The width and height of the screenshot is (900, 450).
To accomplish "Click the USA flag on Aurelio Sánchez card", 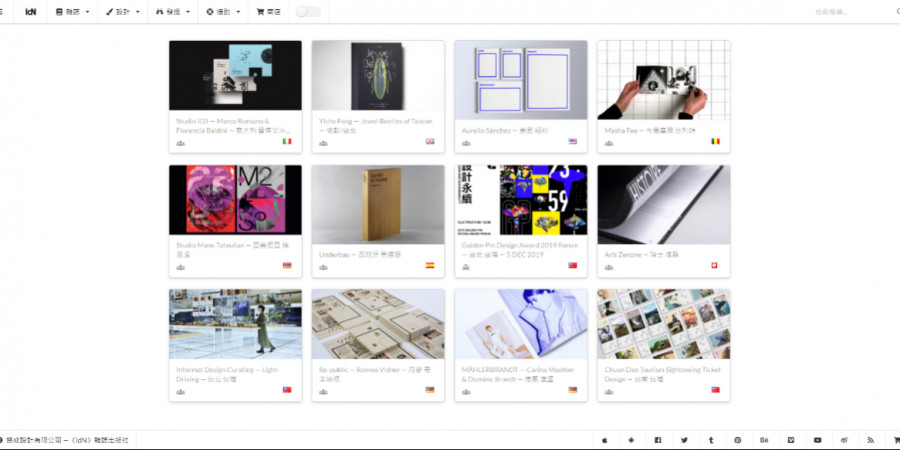I will tap(572, 141).
